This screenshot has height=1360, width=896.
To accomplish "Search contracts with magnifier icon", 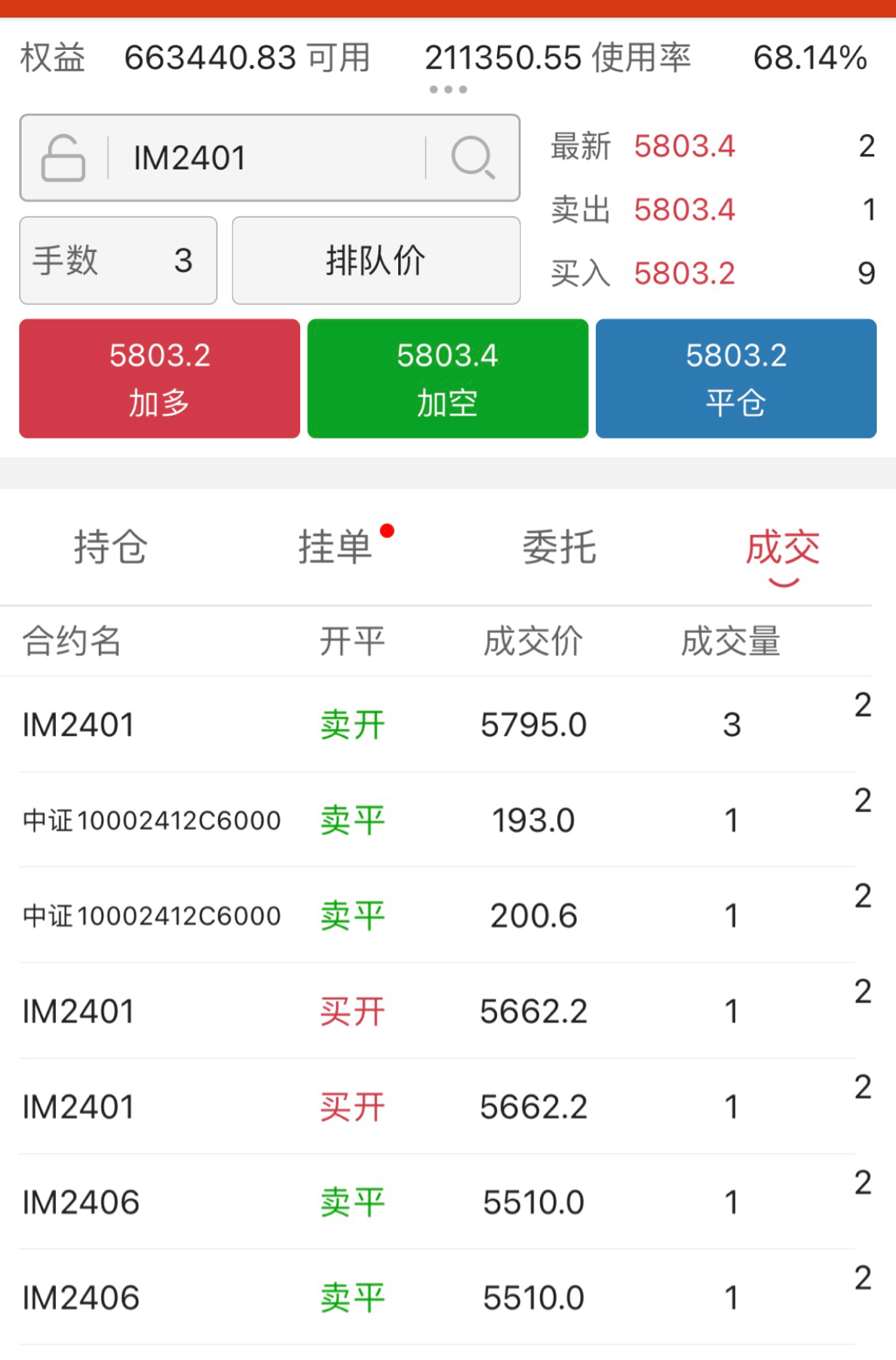I will [x=472, y=158].
